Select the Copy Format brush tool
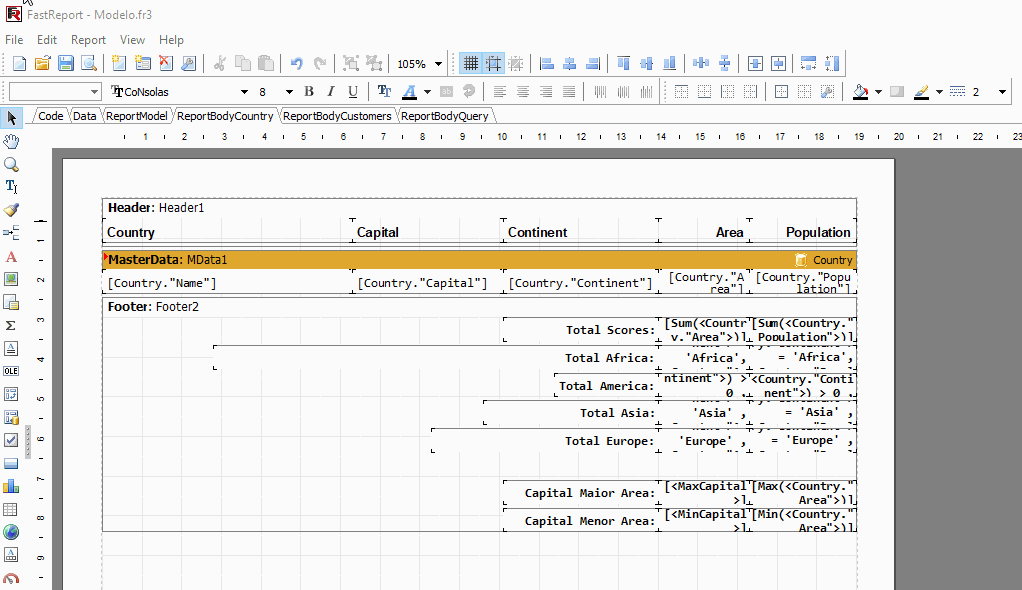Viewport: 1022px width, 590px height. (11, 210)
